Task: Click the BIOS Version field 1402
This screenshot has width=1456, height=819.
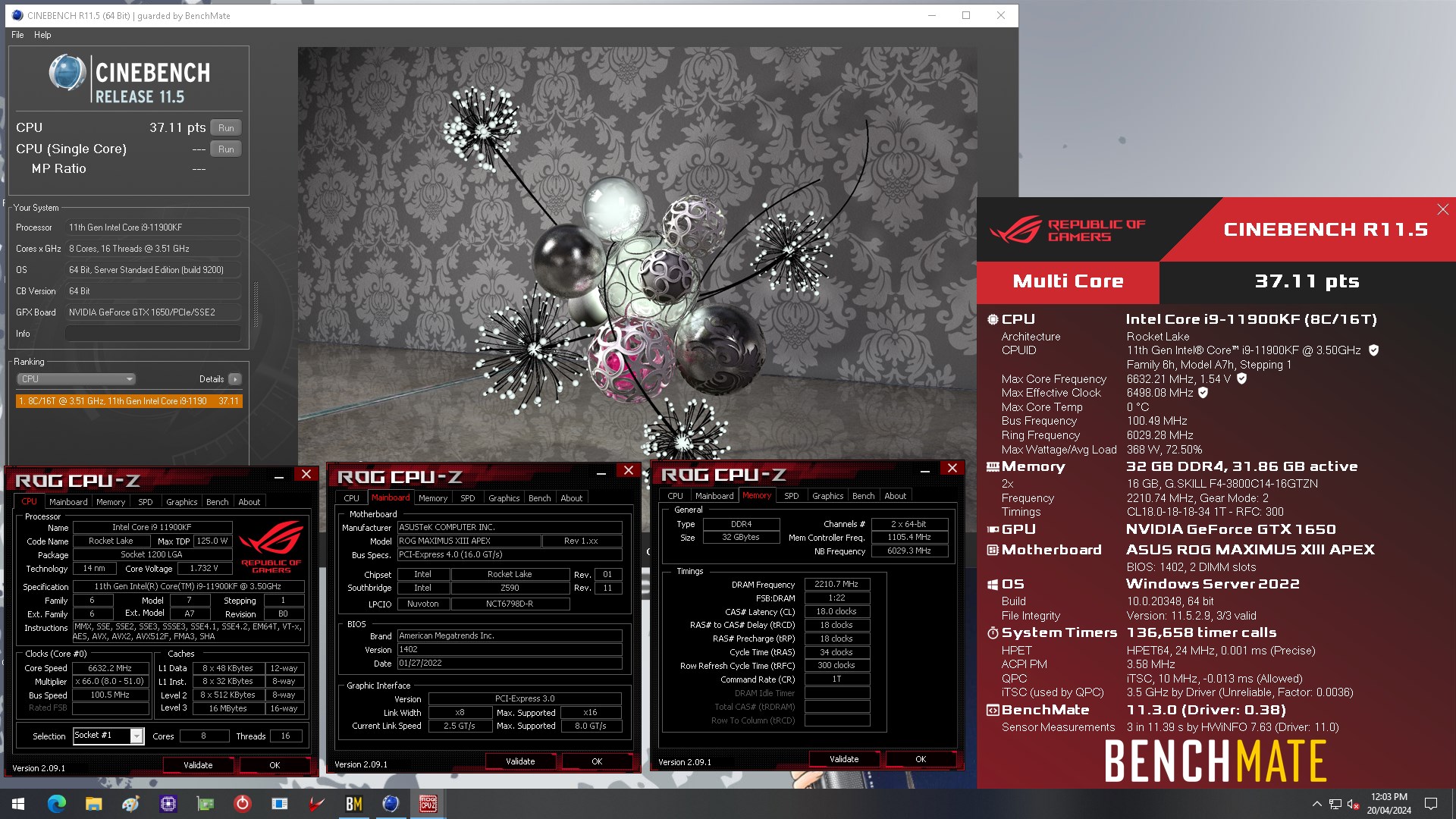Action: 510,650
